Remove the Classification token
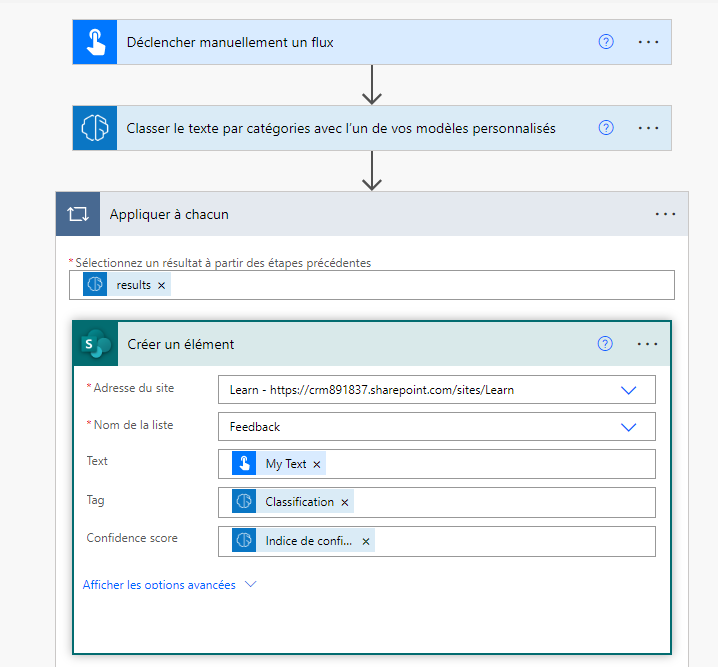This screenshot has height=667, width=718. pos(345,502)
